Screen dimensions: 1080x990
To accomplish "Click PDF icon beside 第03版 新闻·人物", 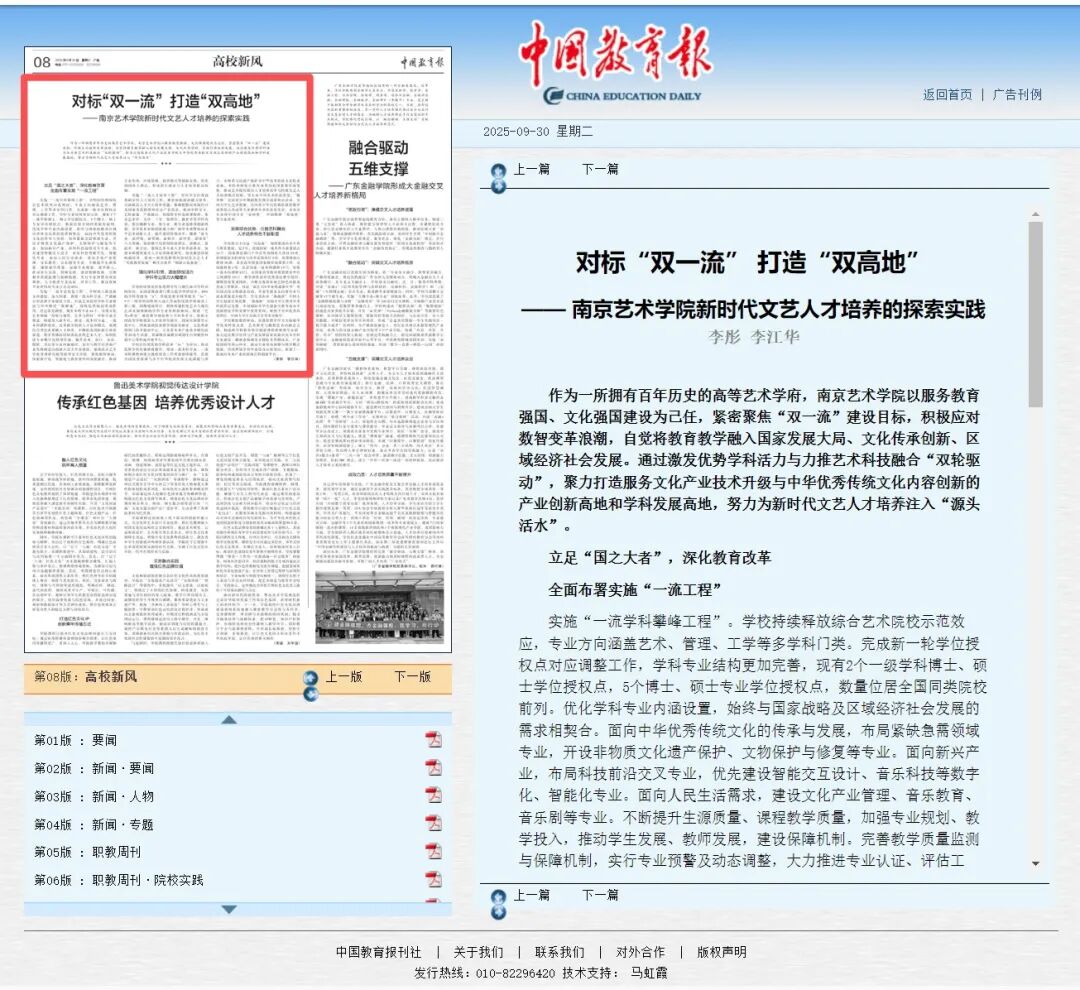I will [433, 796].
